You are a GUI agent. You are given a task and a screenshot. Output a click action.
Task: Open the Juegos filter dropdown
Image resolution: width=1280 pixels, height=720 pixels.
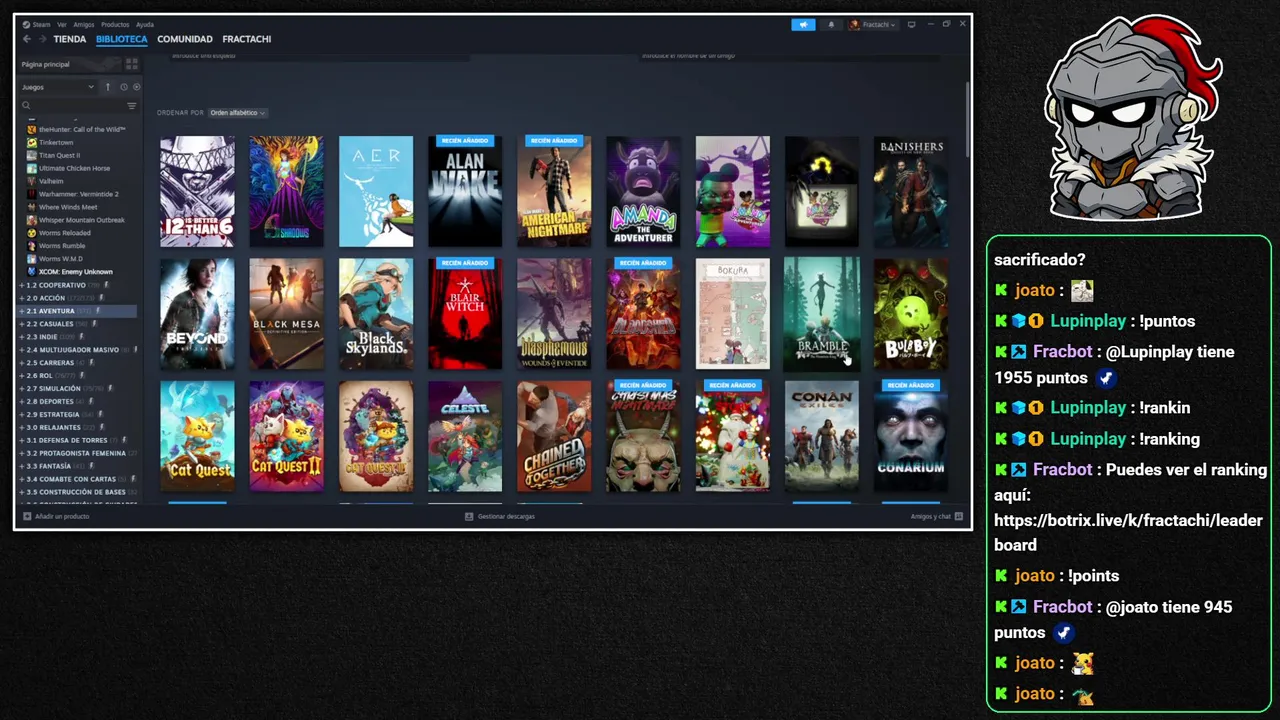pos(58,87)
